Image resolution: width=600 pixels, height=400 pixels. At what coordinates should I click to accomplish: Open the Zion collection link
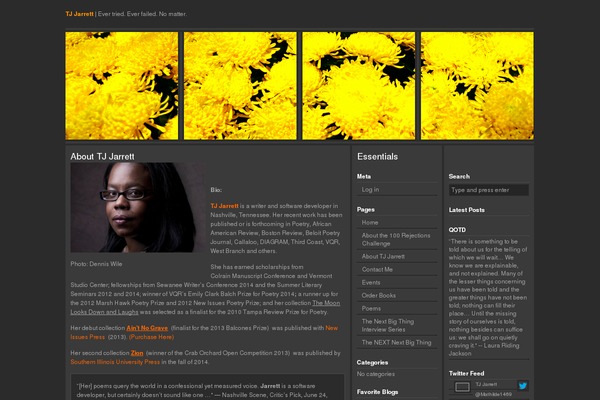click(137, 353)
